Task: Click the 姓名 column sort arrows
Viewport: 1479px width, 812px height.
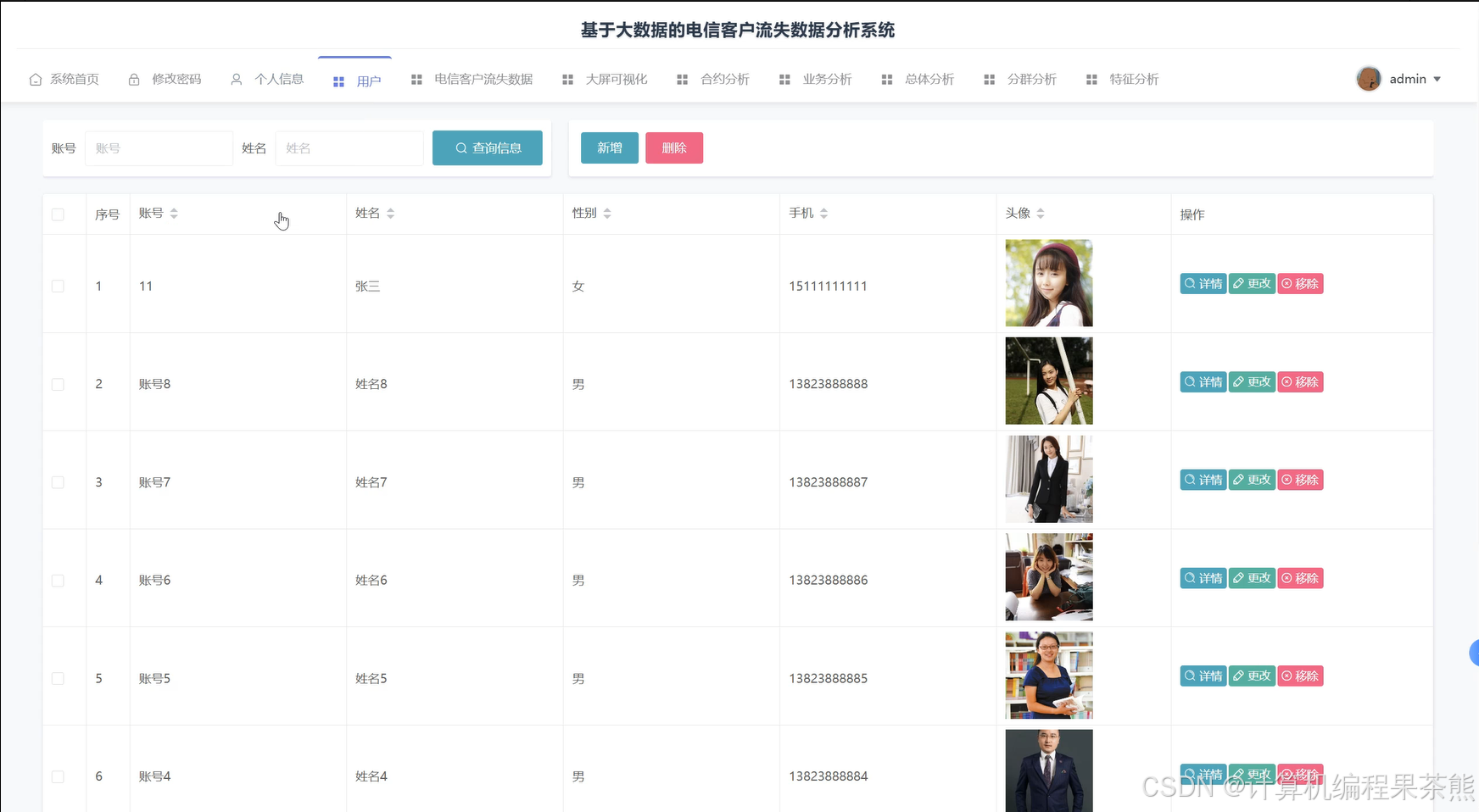Action: [391, 214]
